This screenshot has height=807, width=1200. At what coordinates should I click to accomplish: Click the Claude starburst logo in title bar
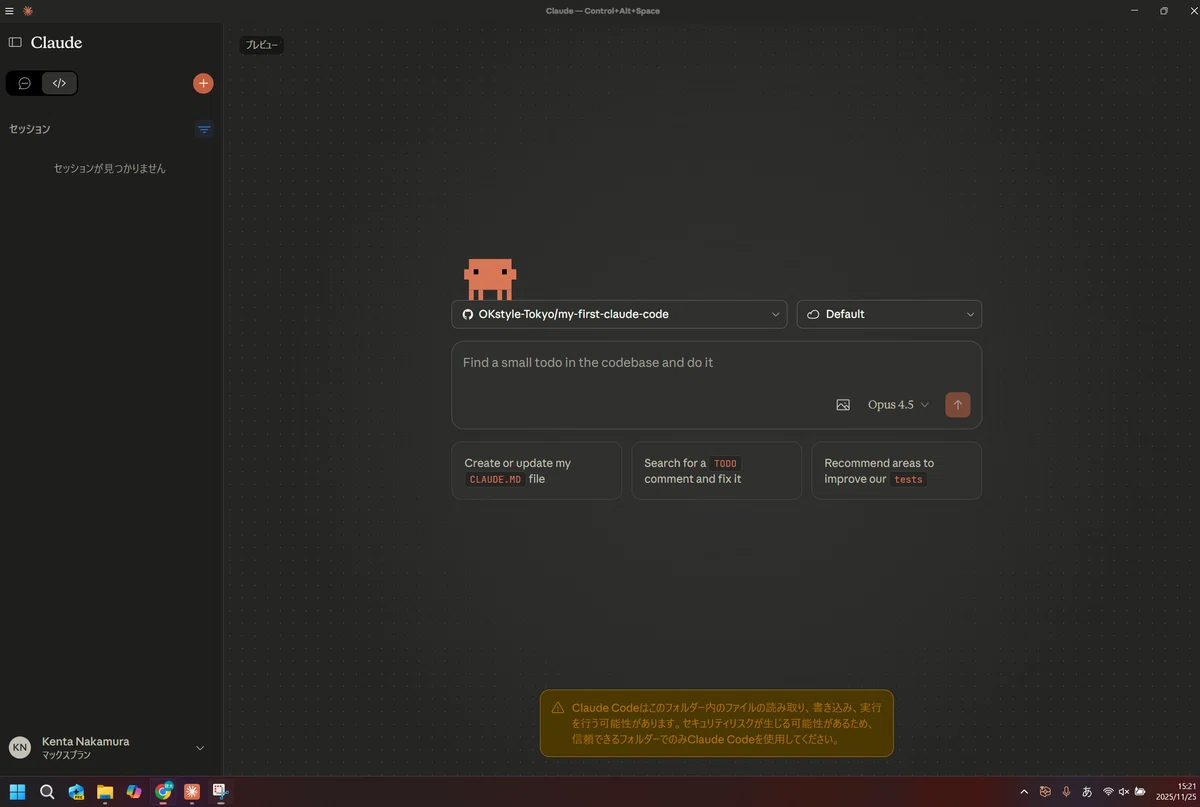[x=28, y=11]
